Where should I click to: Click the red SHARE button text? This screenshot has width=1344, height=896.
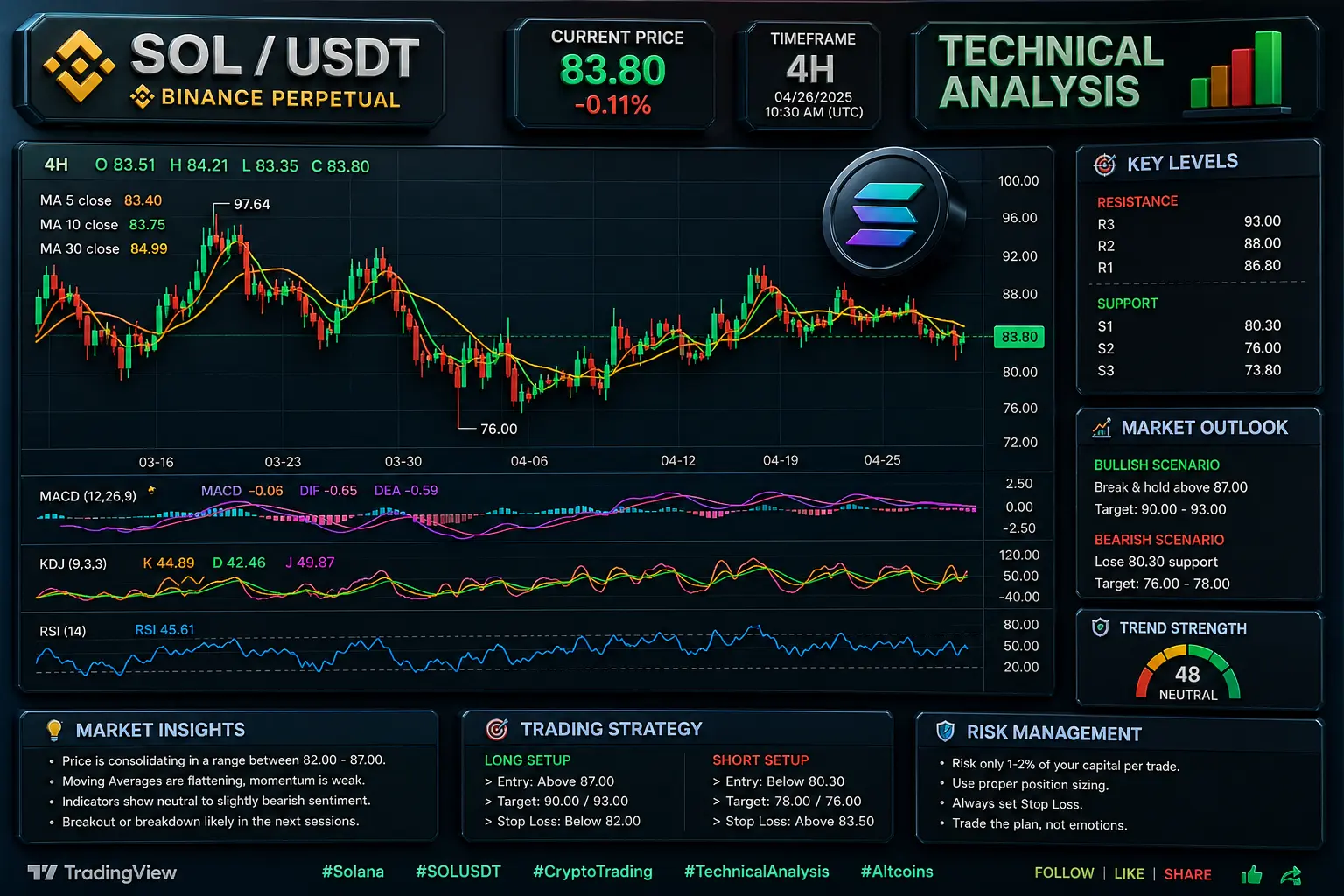1187,874
